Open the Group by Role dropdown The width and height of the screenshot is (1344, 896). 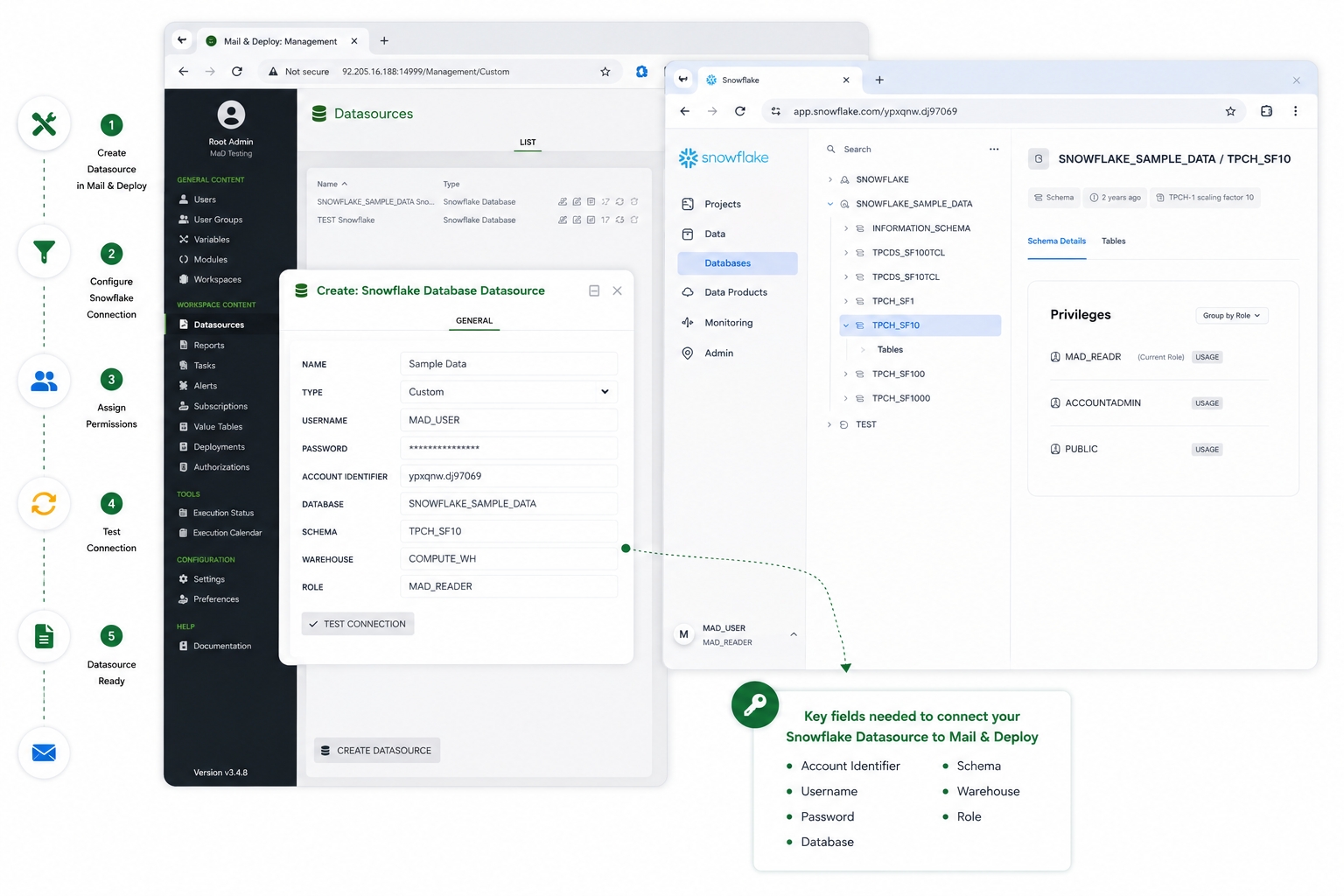pos(1231,316)
